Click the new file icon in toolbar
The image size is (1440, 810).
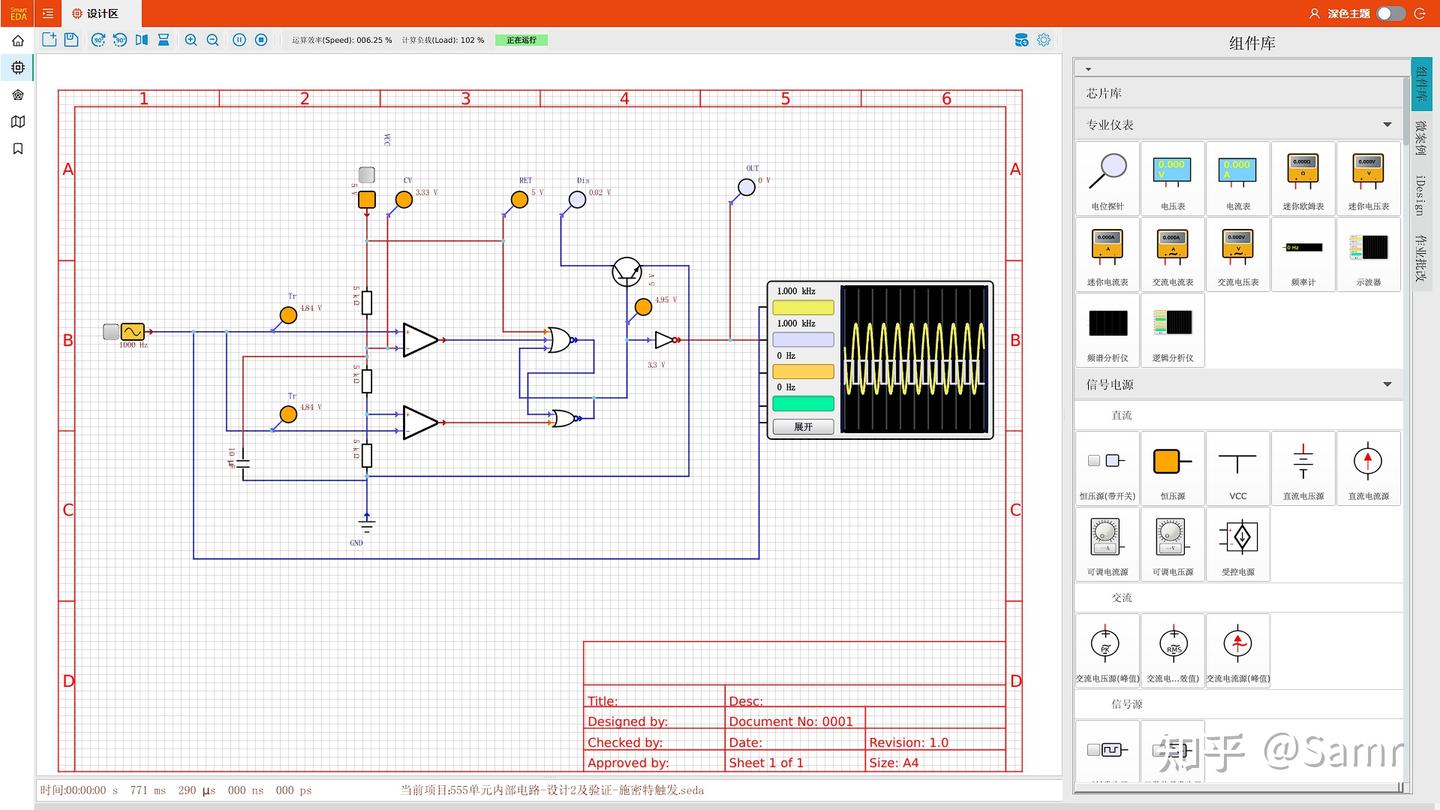(49, 40)
